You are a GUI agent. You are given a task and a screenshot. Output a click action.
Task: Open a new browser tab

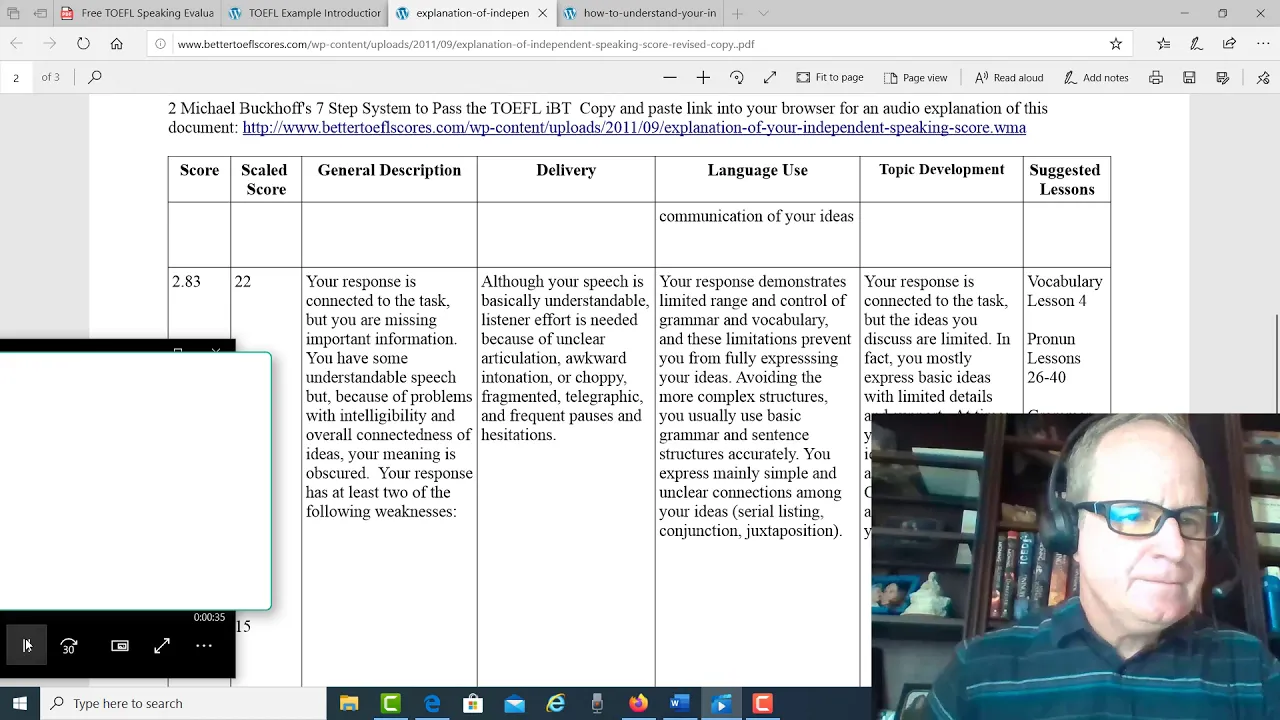[x=737, y=13]
